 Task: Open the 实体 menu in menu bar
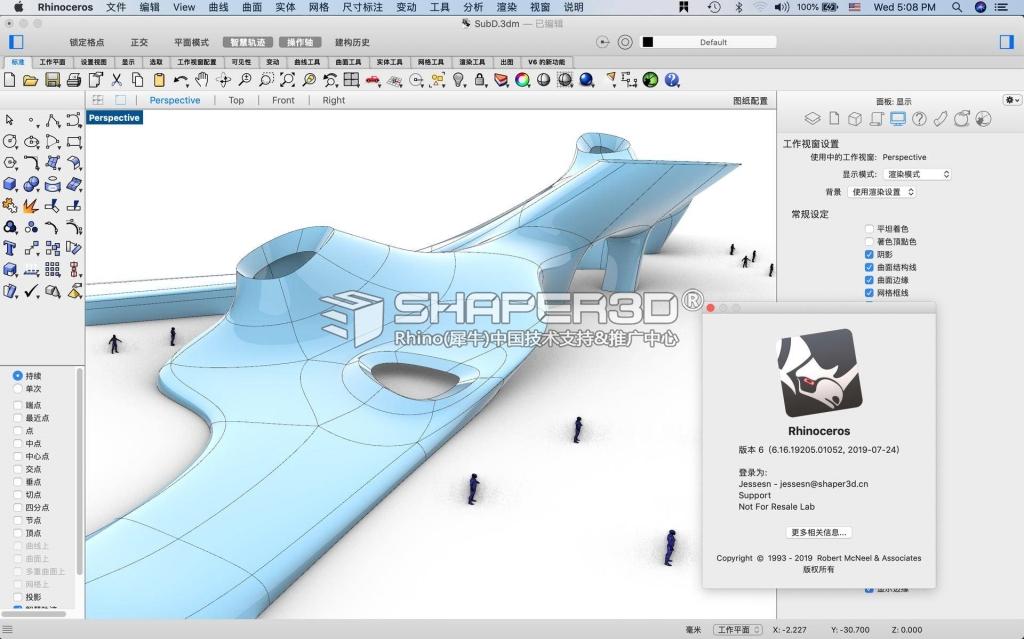click(285, 7)
